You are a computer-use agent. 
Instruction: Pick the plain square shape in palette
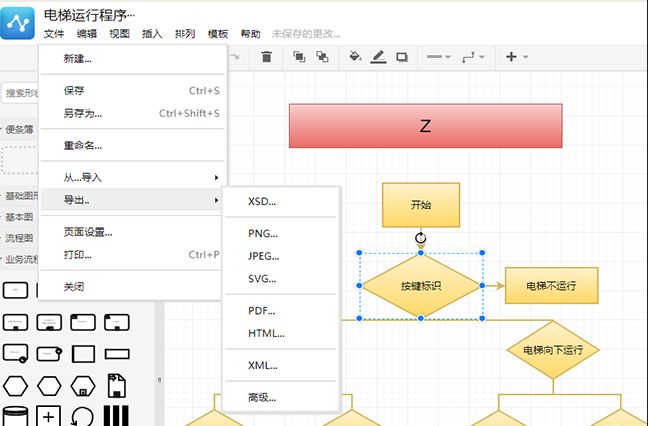83,354
